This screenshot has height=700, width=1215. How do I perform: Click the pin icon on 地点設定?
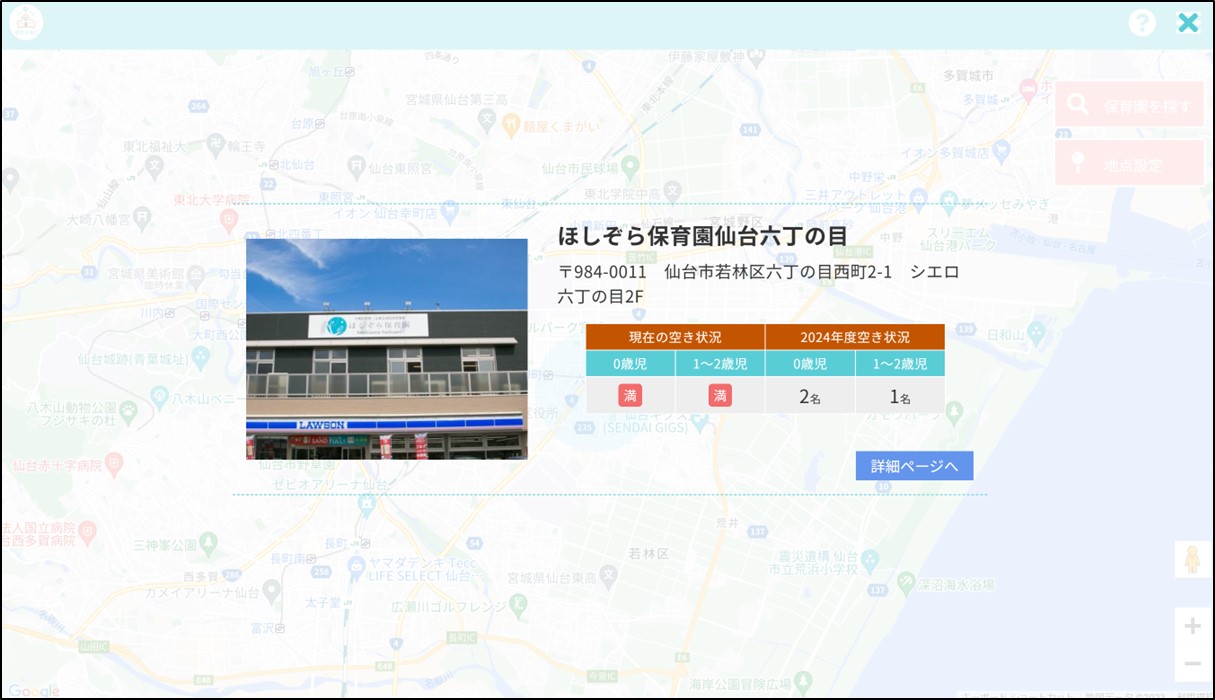click(x=1078, y=162)
